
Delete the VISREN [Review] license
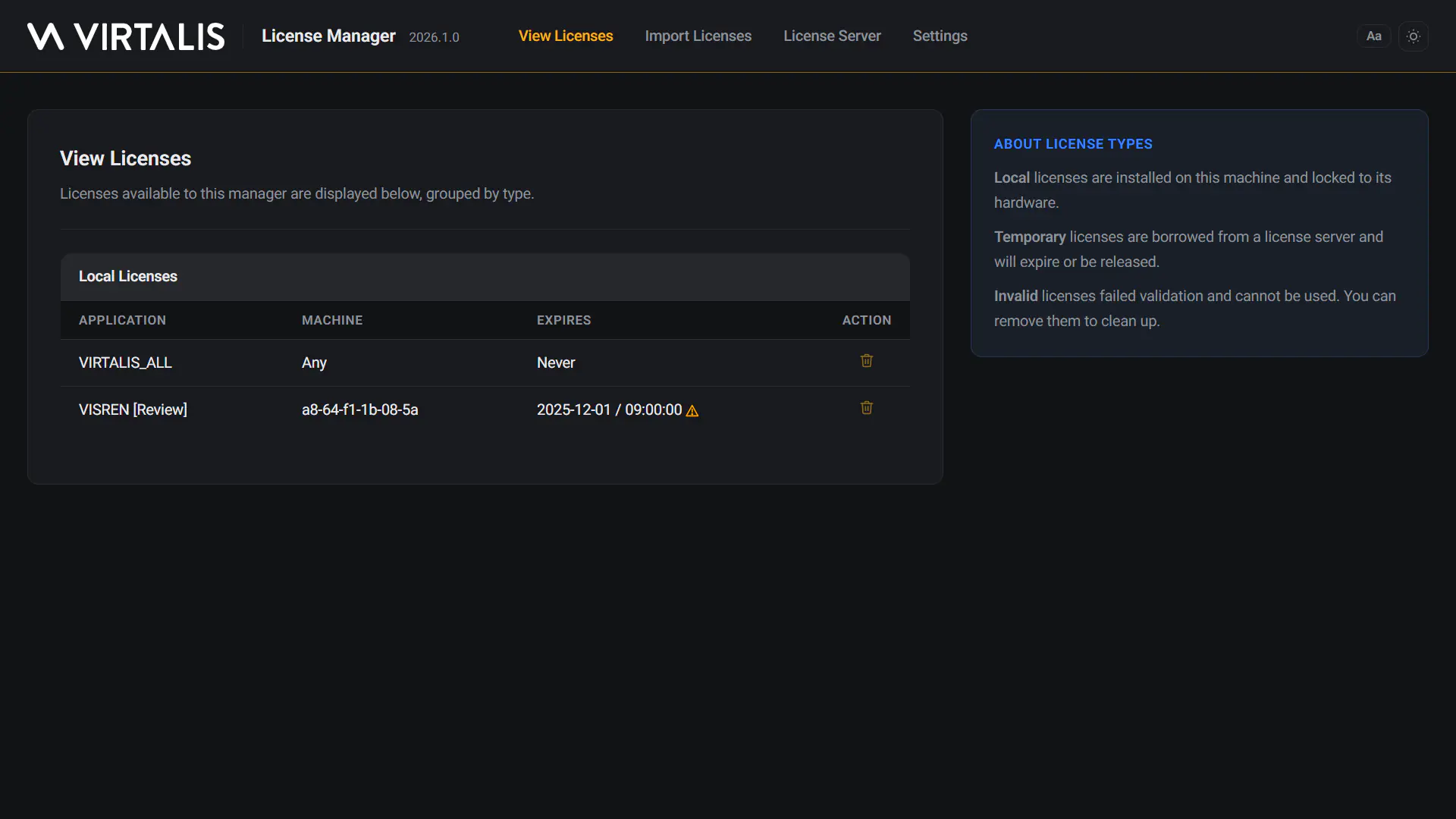(867, 408)
